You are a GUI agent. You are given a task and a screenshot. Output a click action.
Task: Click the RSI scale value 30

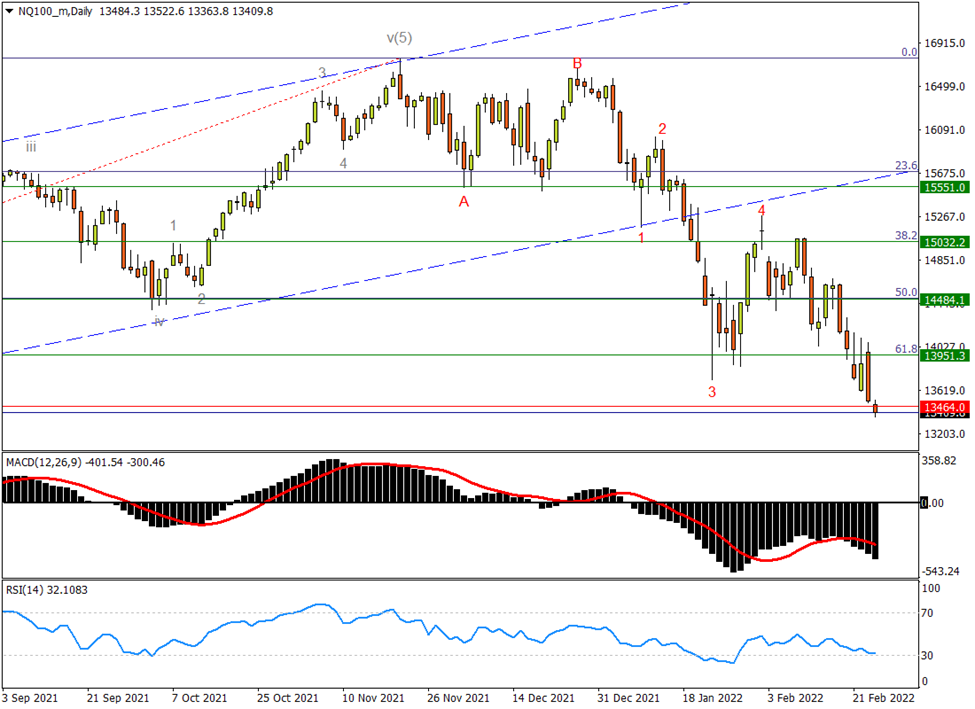[927, 655]
